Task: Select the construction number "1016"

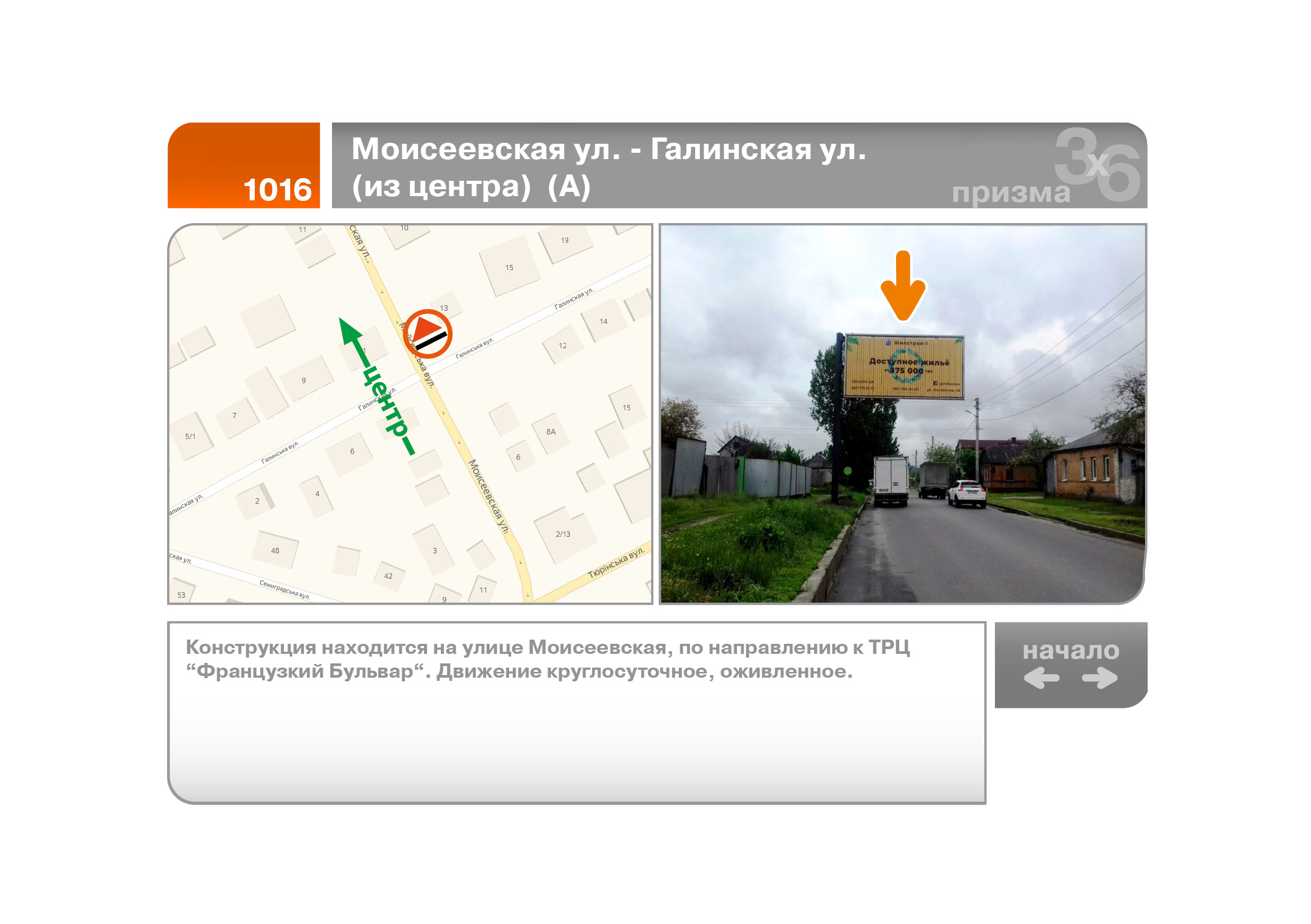Action: point(278,190)
